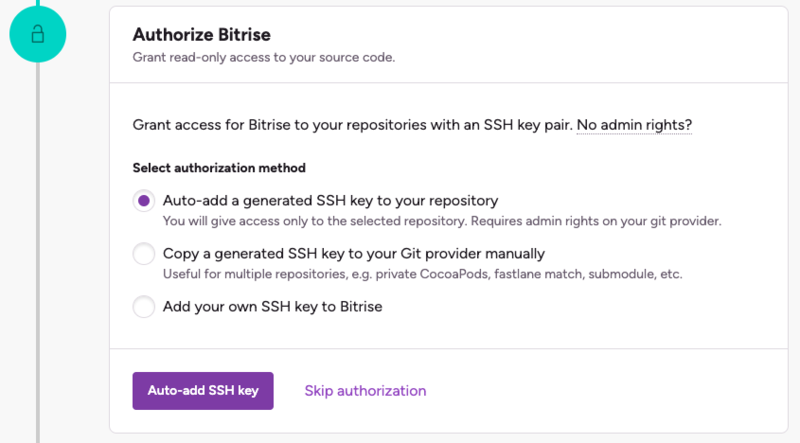The height and width of the screenshot is (443, 800).
Task: Click the purple Auto-add SSH key button
Action: coord(203,391)
